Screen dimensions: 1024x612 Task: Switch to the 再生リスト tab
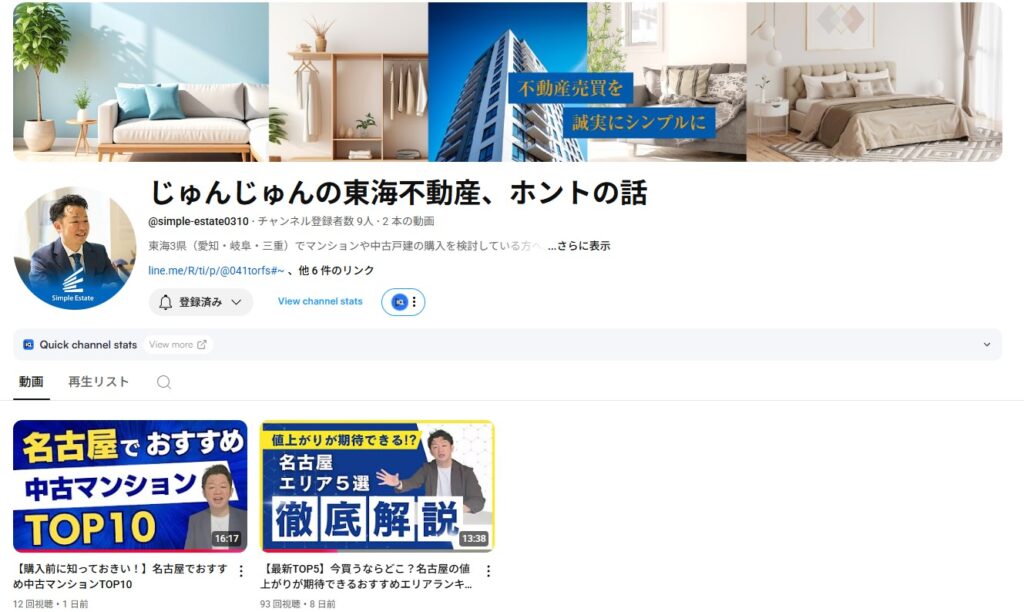pyautogui.click(x=99, y=381)
